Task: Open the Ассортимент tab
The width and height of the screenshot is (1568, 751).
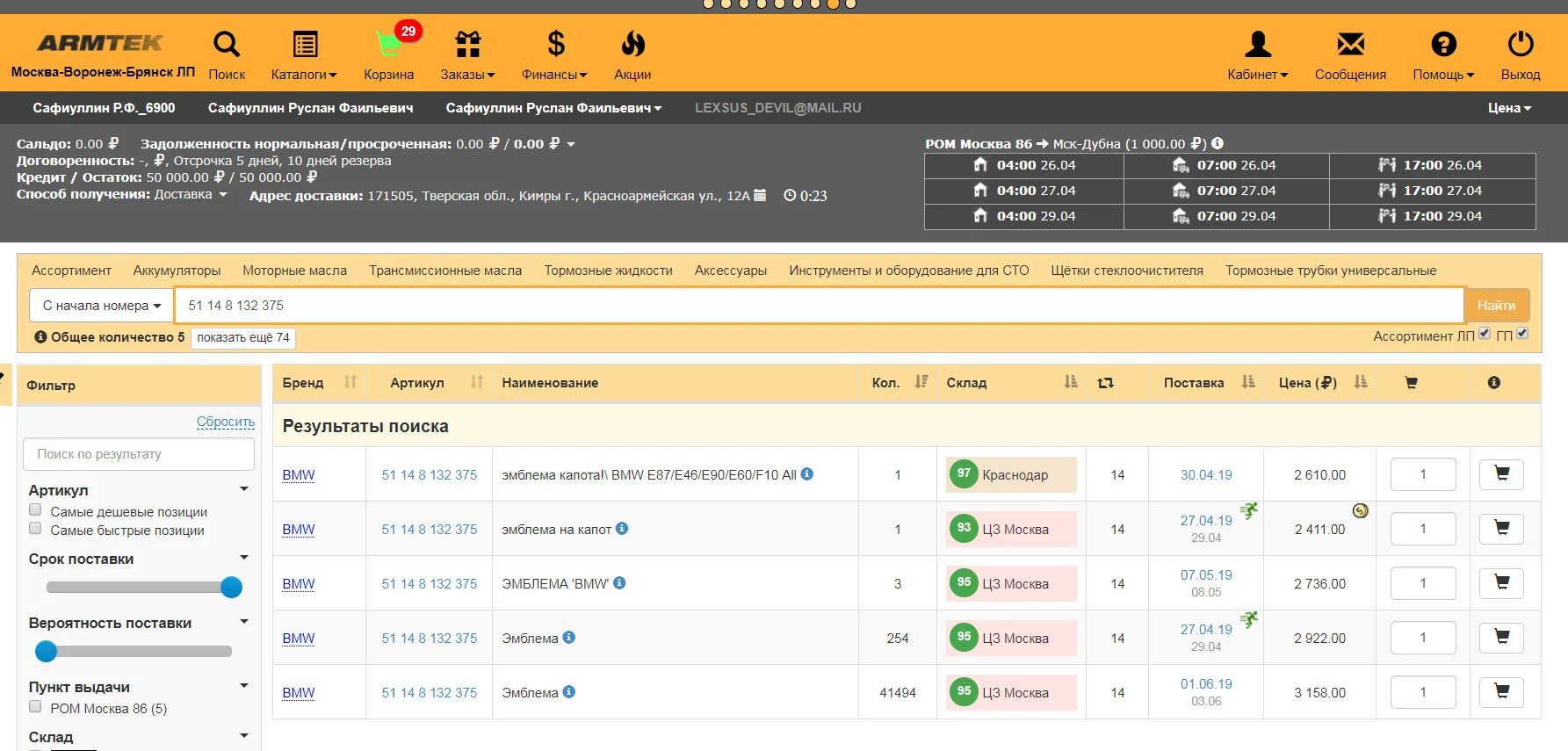Action: 71,271
